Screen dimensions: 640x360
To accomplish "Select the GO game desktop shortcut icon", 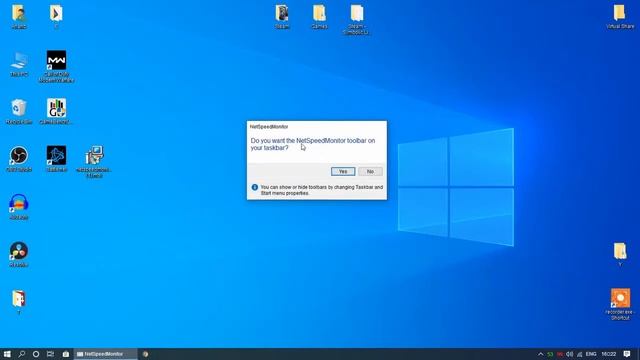I will (56, 109).
